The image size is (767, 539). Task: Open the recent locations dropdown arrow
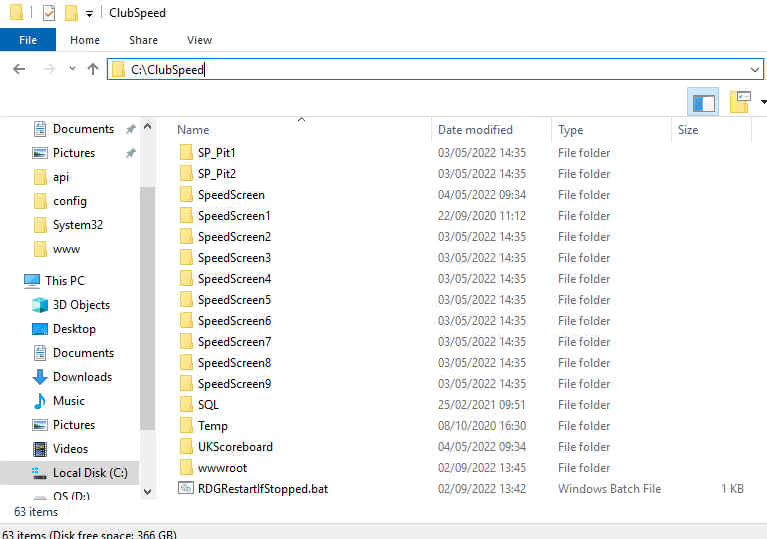click(72, 69)
